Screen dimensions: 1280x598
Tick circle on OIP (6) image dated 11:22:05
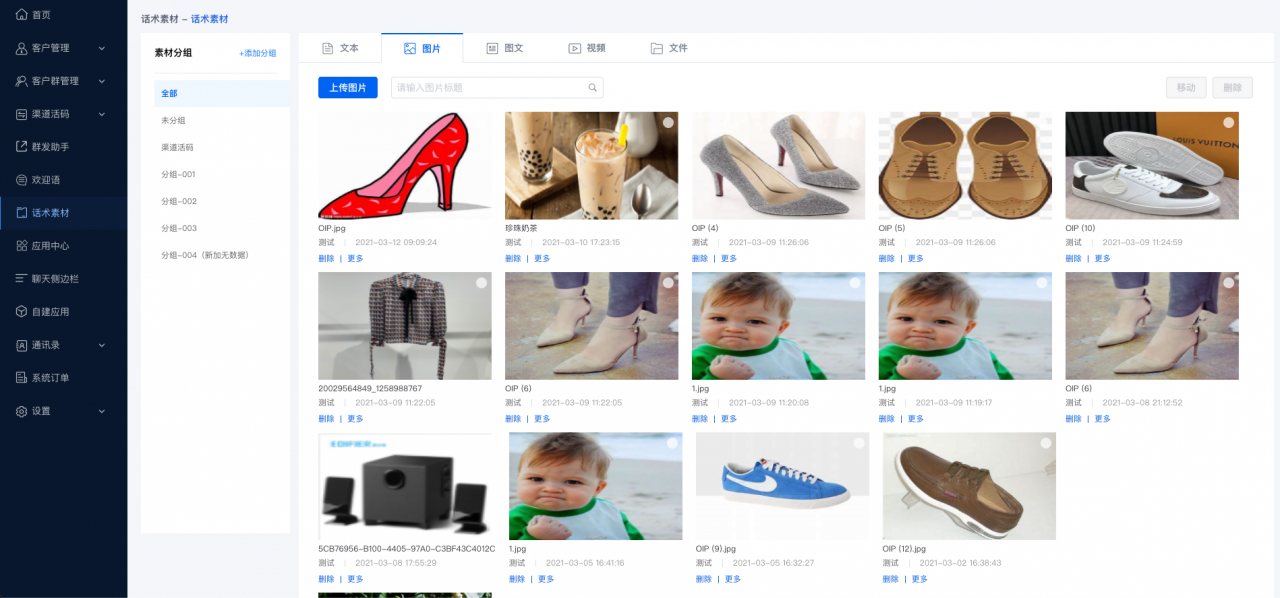[x=668, y=283]
